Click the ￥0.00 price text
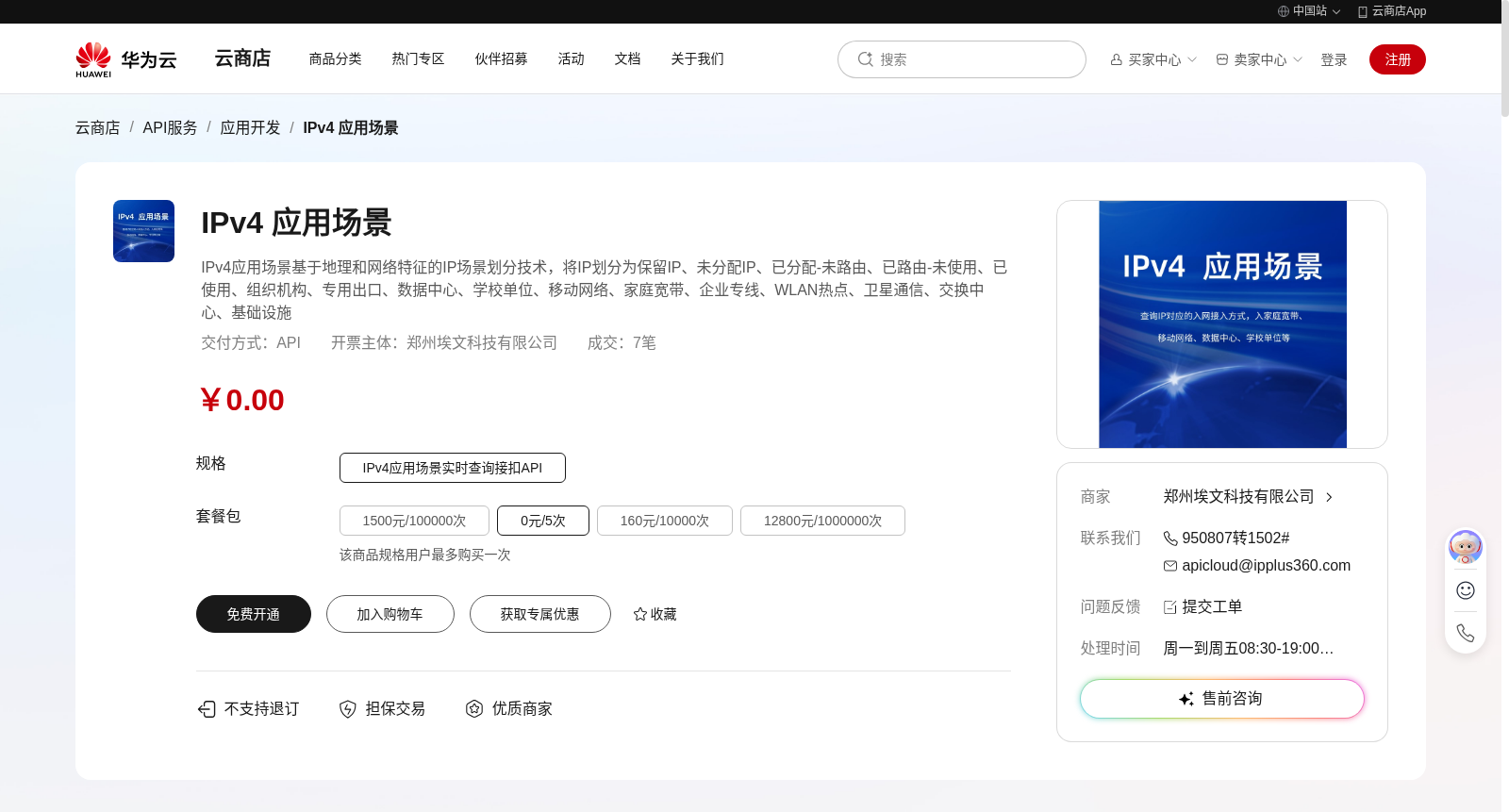 click(242, 400)
